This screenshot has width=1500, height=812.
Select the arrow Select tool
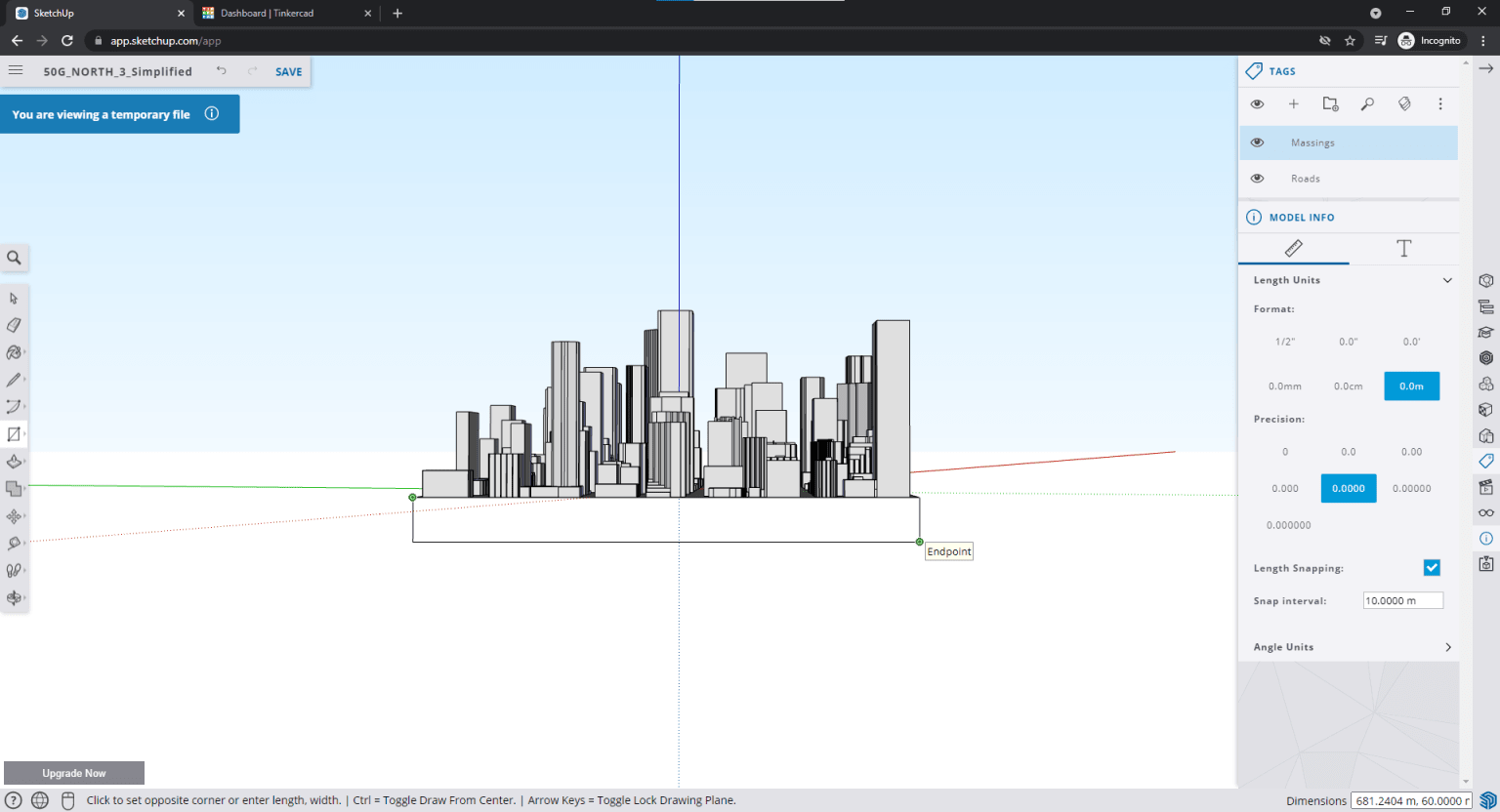pyautogui.click(x=14, y=298)
